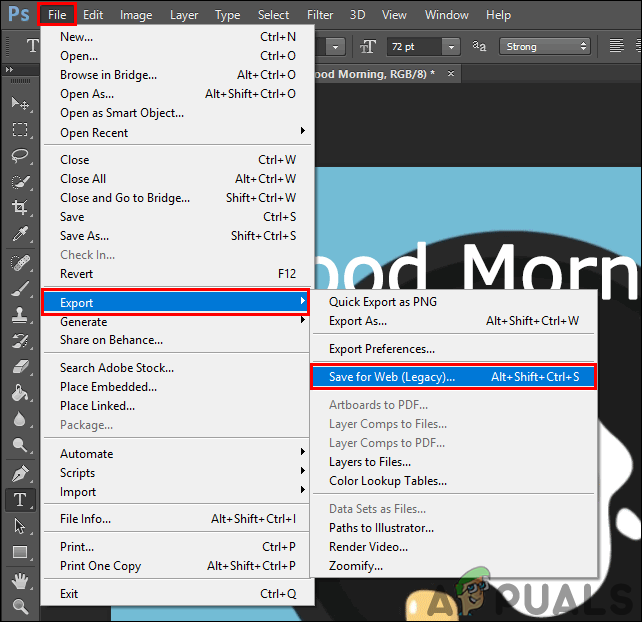Select the Zoom tool
This screenshot has height=622, width=642.
tap(20, 606)
